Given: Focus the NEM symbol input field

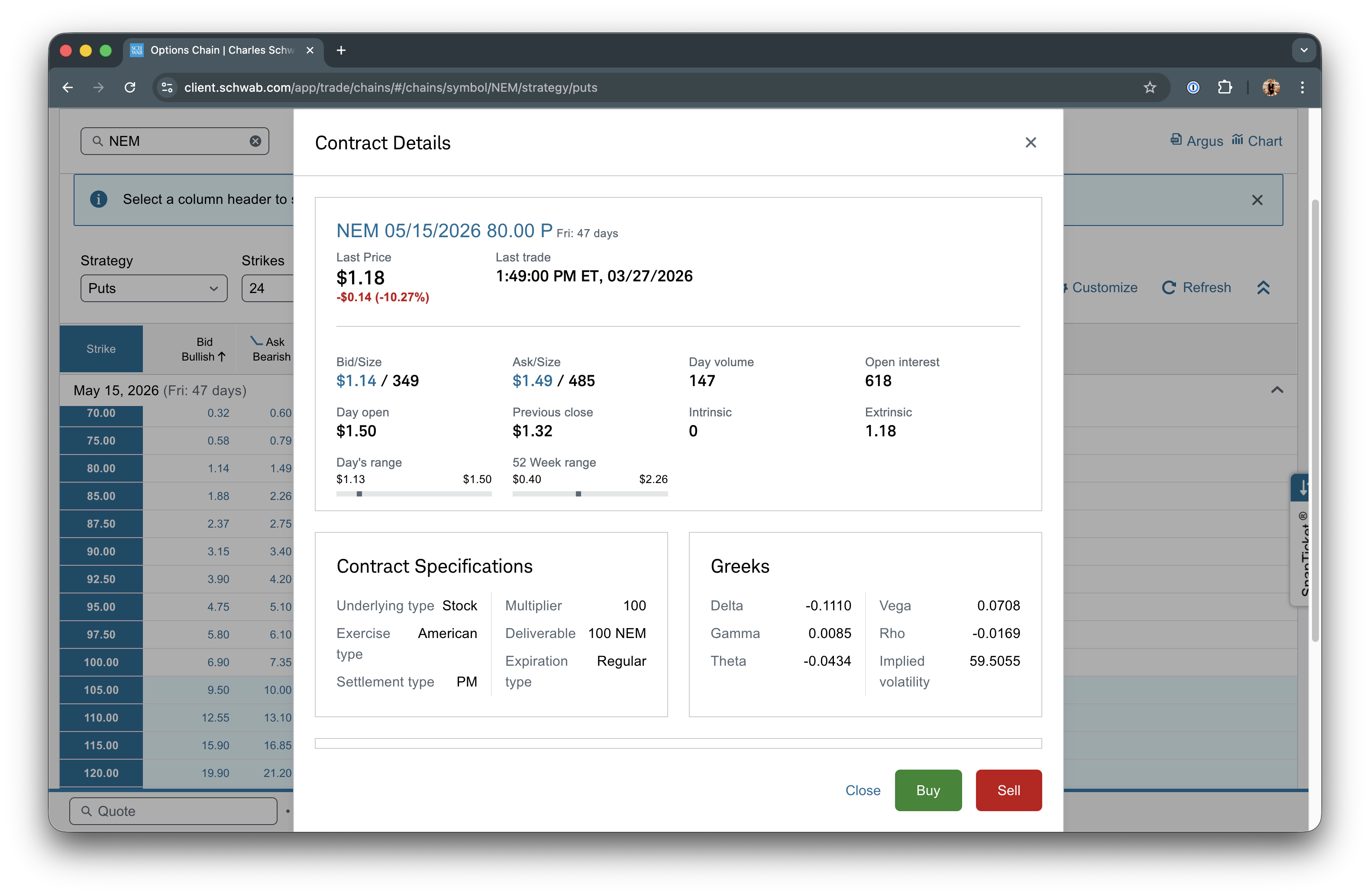Looking at the screenshot, I should [x=175, y=141].
